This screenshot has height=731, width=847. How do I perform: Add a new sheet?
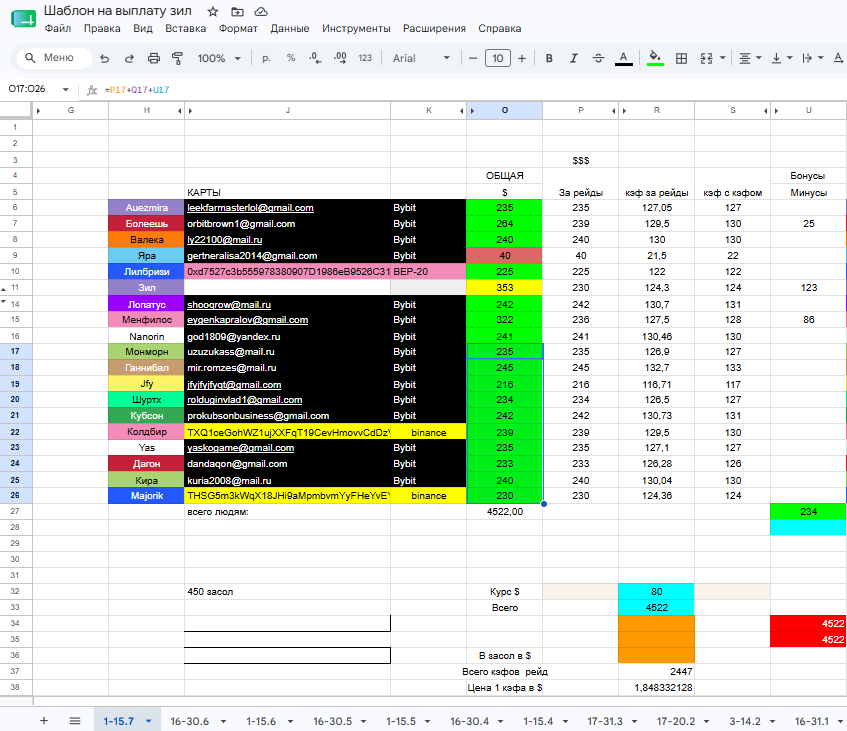(x=44, y=720)
